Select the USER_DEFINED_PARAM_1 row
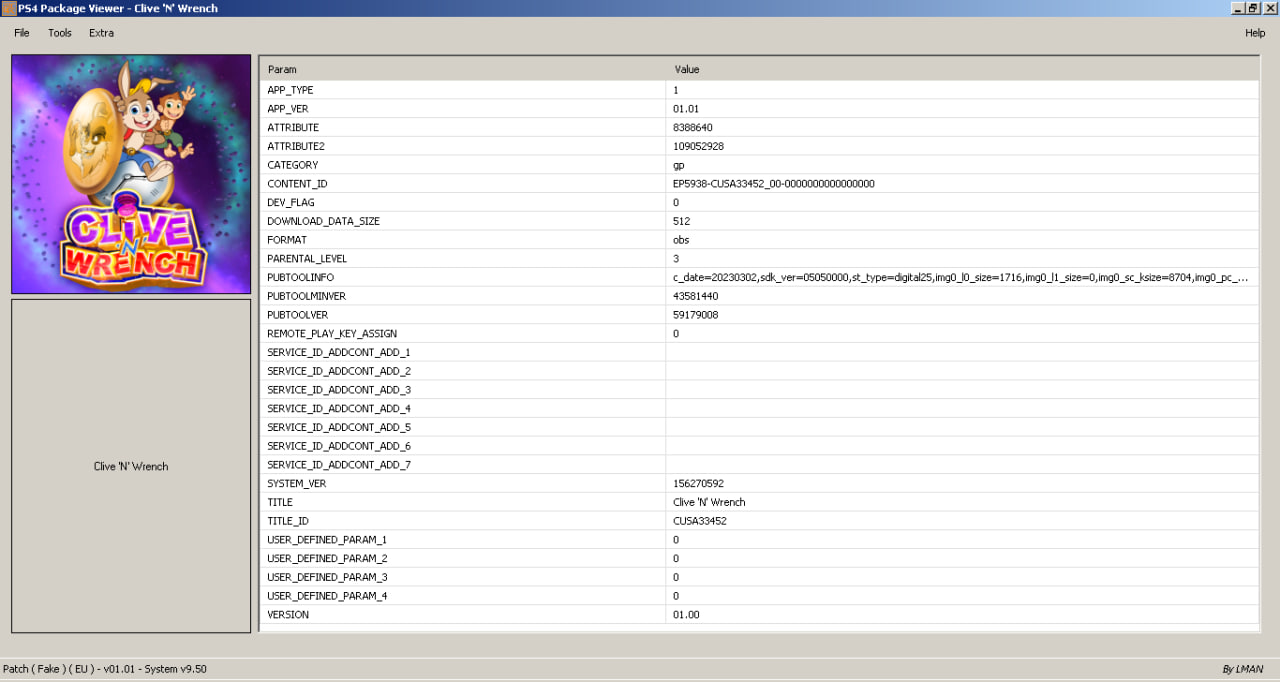This screenshot has height=682, width=1280. tap(760, 540)
